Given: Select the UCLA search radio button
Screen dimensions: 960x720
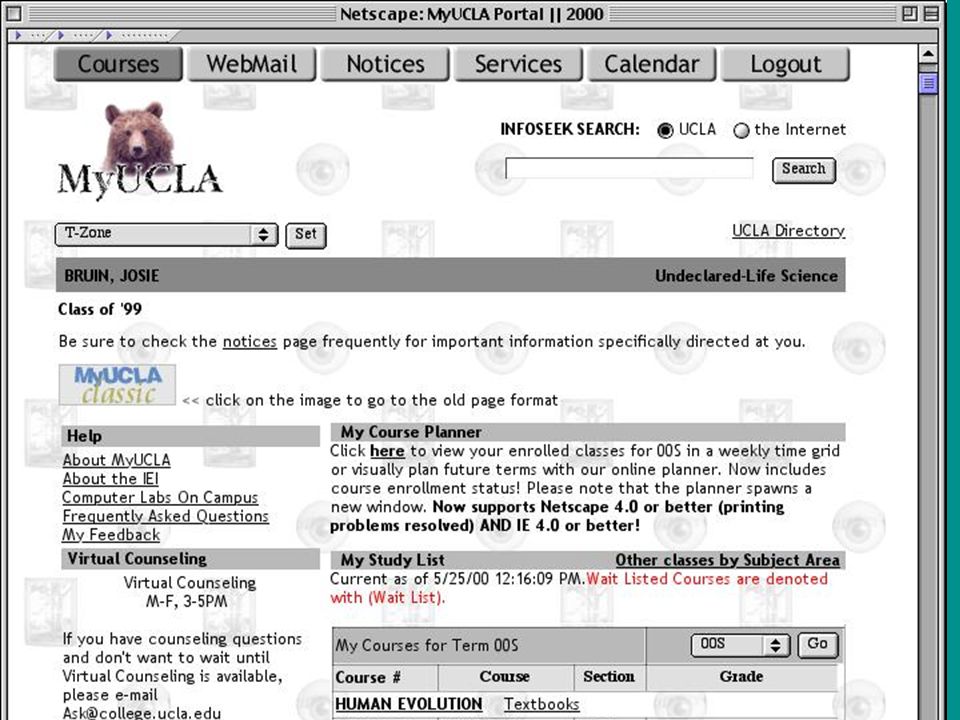Looking at the screenshot, I should (x=665, y=130).
